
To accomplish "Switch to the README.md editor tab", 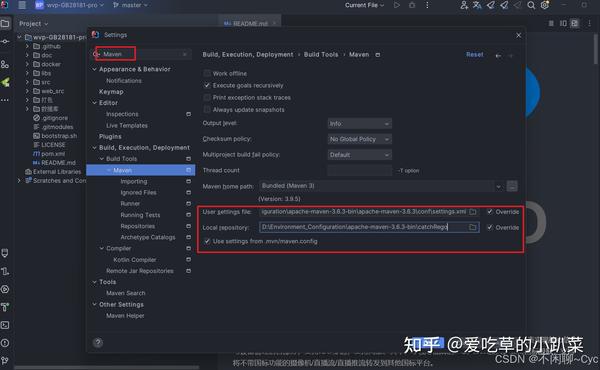I will tap(250, 23).
